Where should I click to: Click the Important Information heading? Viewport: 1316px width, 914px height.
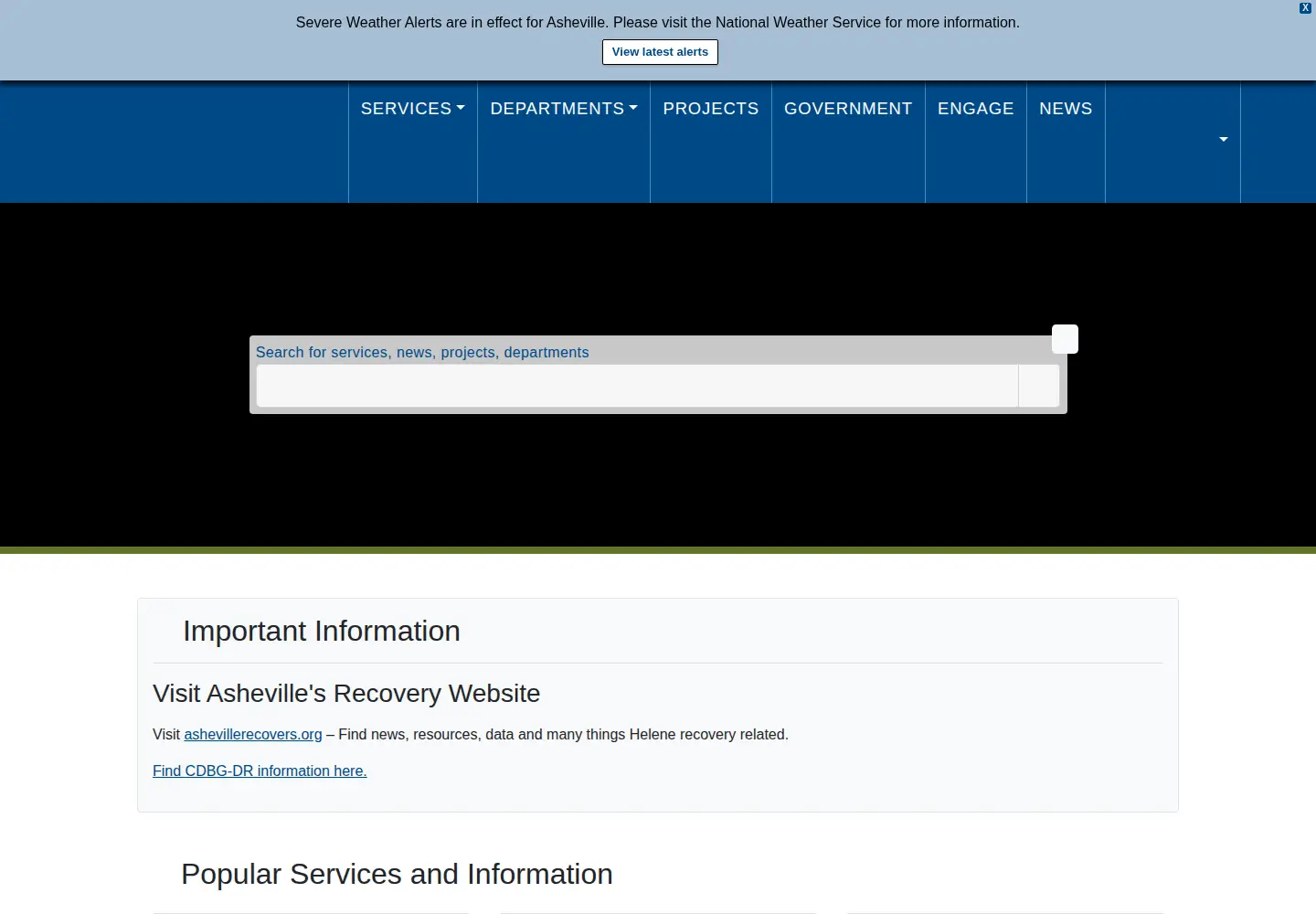click(x=322, y=632)
